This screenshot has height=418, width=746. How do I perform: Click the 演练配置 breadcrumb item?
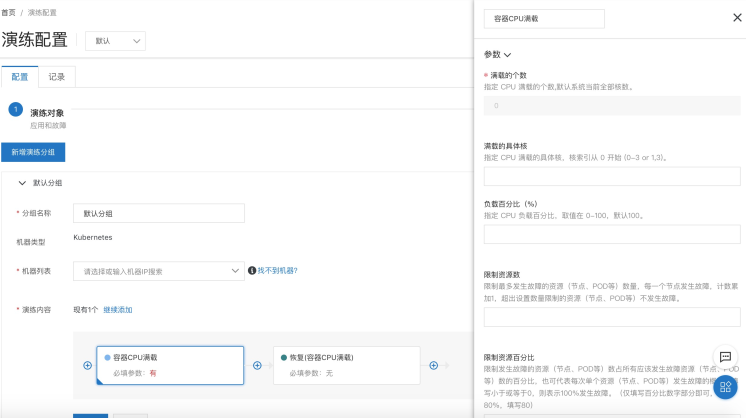[x=42, y=12]
